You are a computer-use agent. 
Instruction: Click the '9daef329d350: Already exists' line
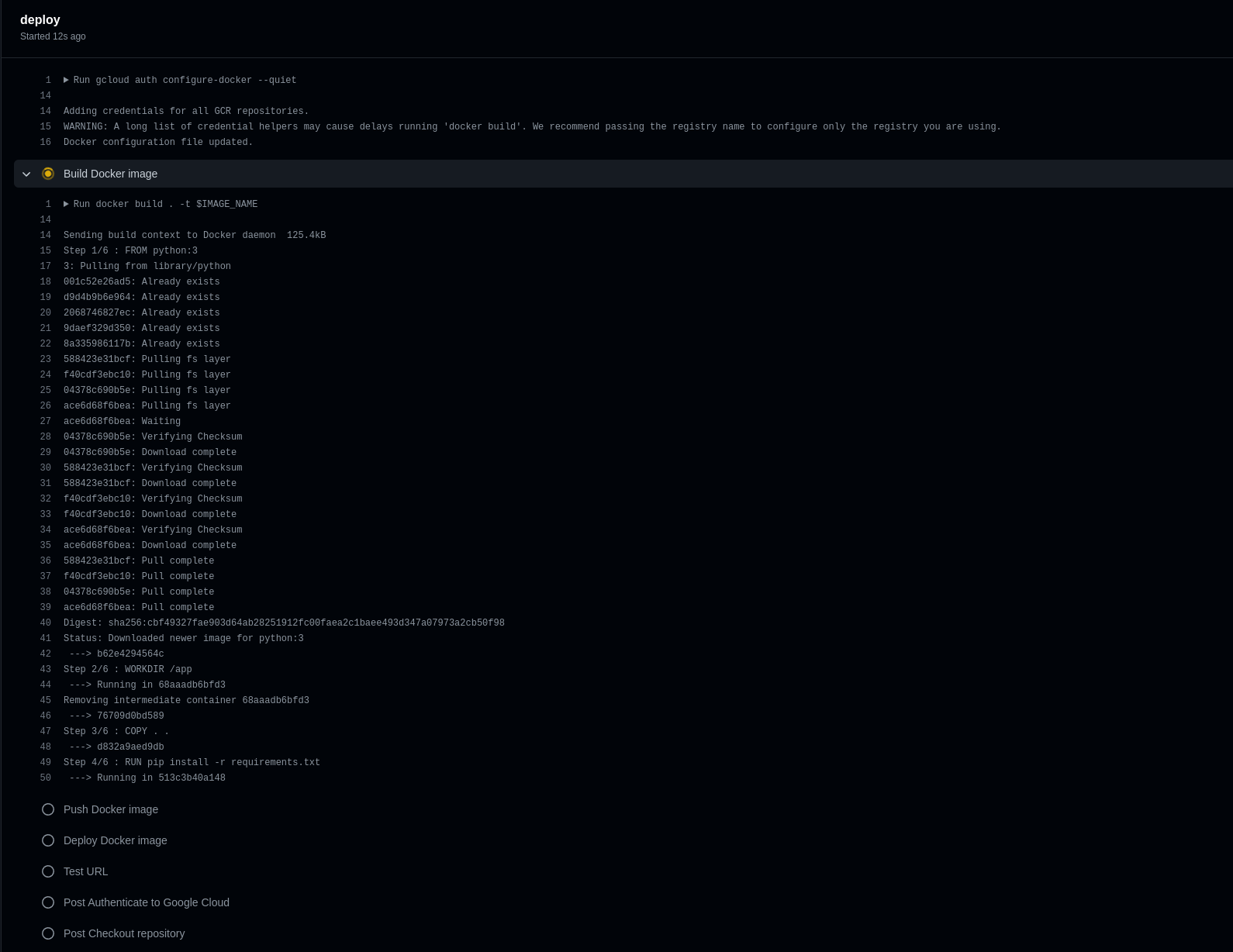[x=141, y=328]
